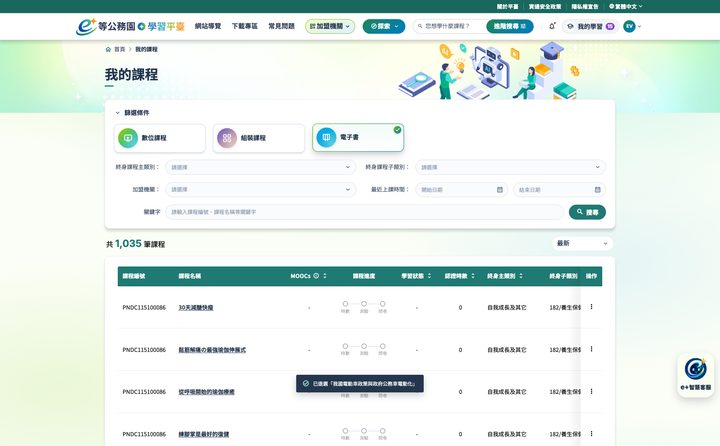Select the 組裝課程 filter card
Viewport: 720px width, 446px height.
click(259, 138)
